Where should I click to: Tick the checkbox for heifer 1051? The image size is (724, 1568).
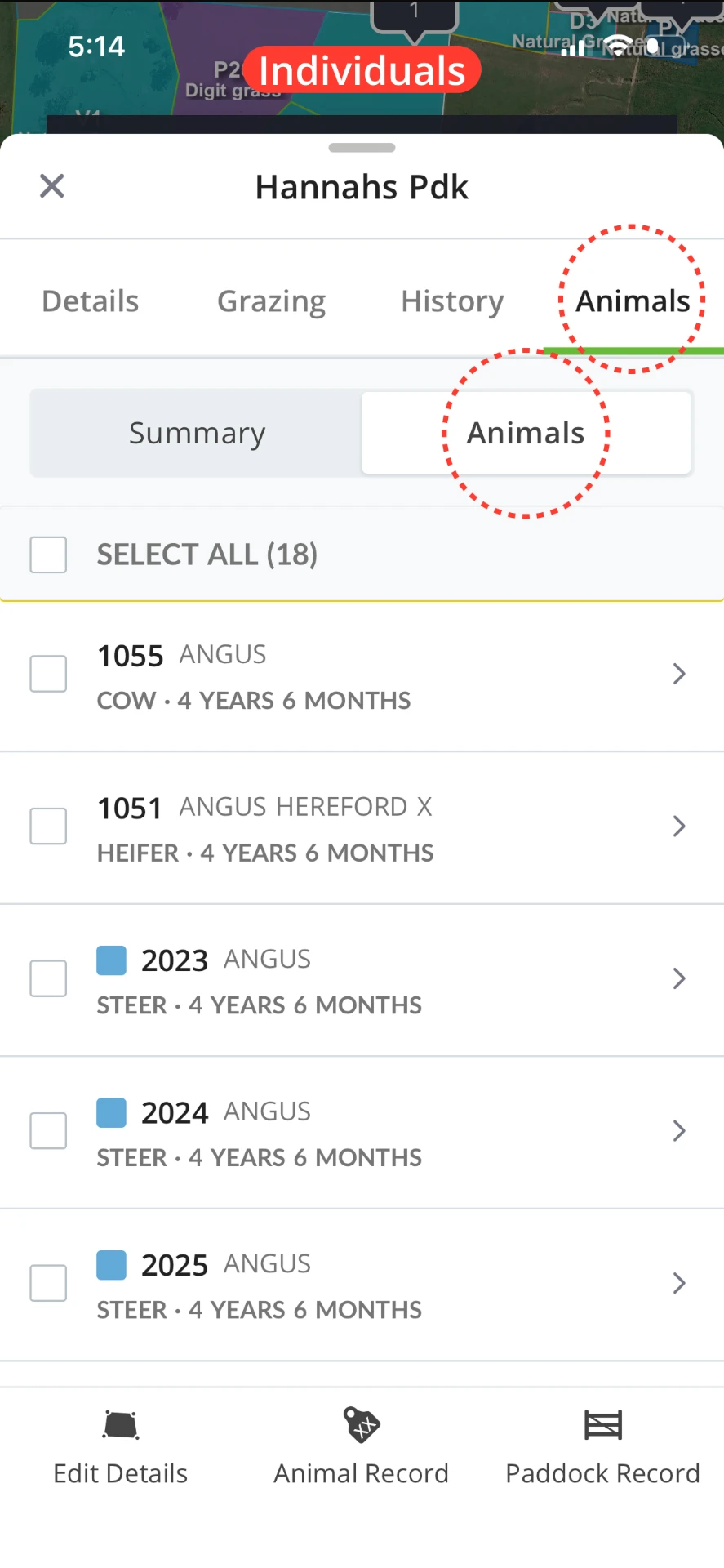pyautogui.click(x=48, y=826)
